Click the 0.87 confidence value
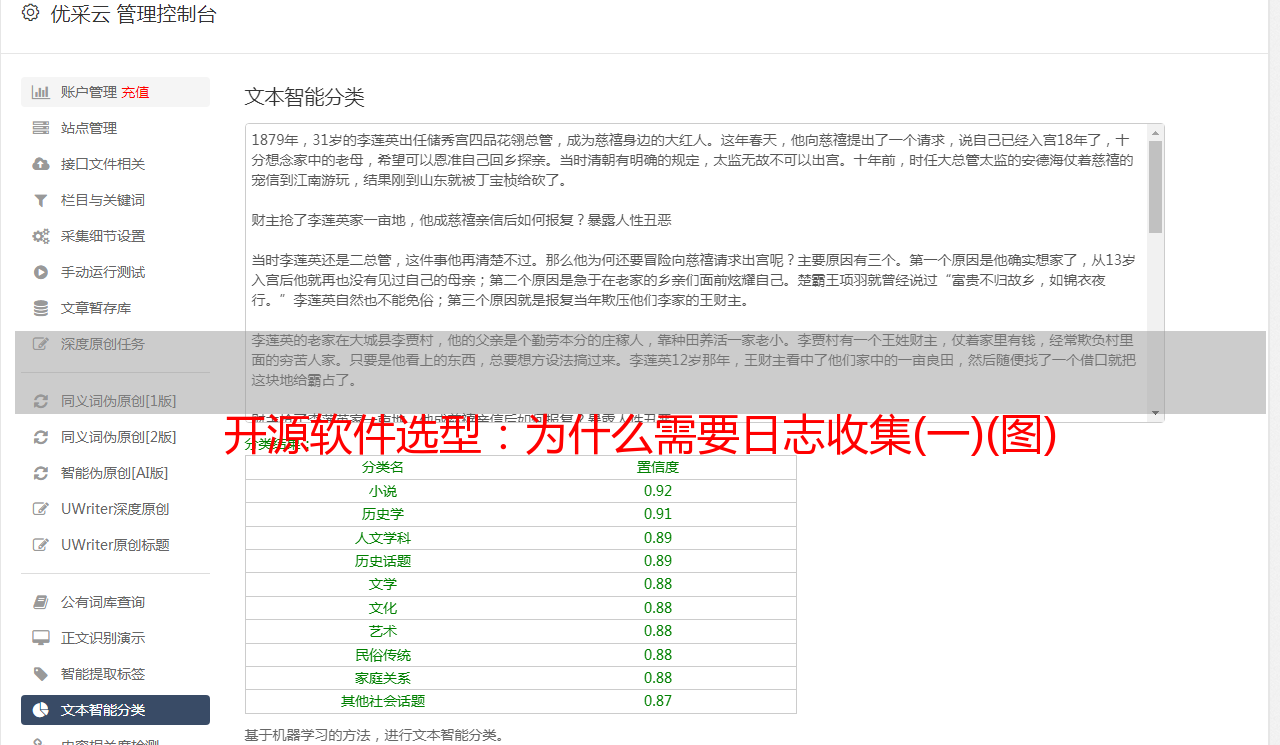This screenshot has height=745, width=1280. point(658,701)
